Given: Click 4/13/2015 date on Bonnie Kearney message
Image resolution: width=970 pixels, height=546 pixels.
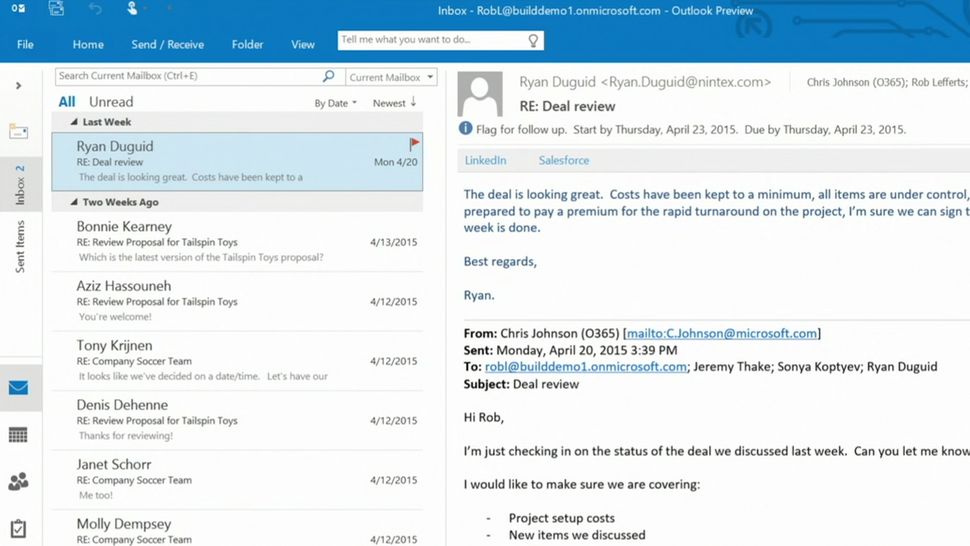Looking at the screenshot, I should point(393,242).
